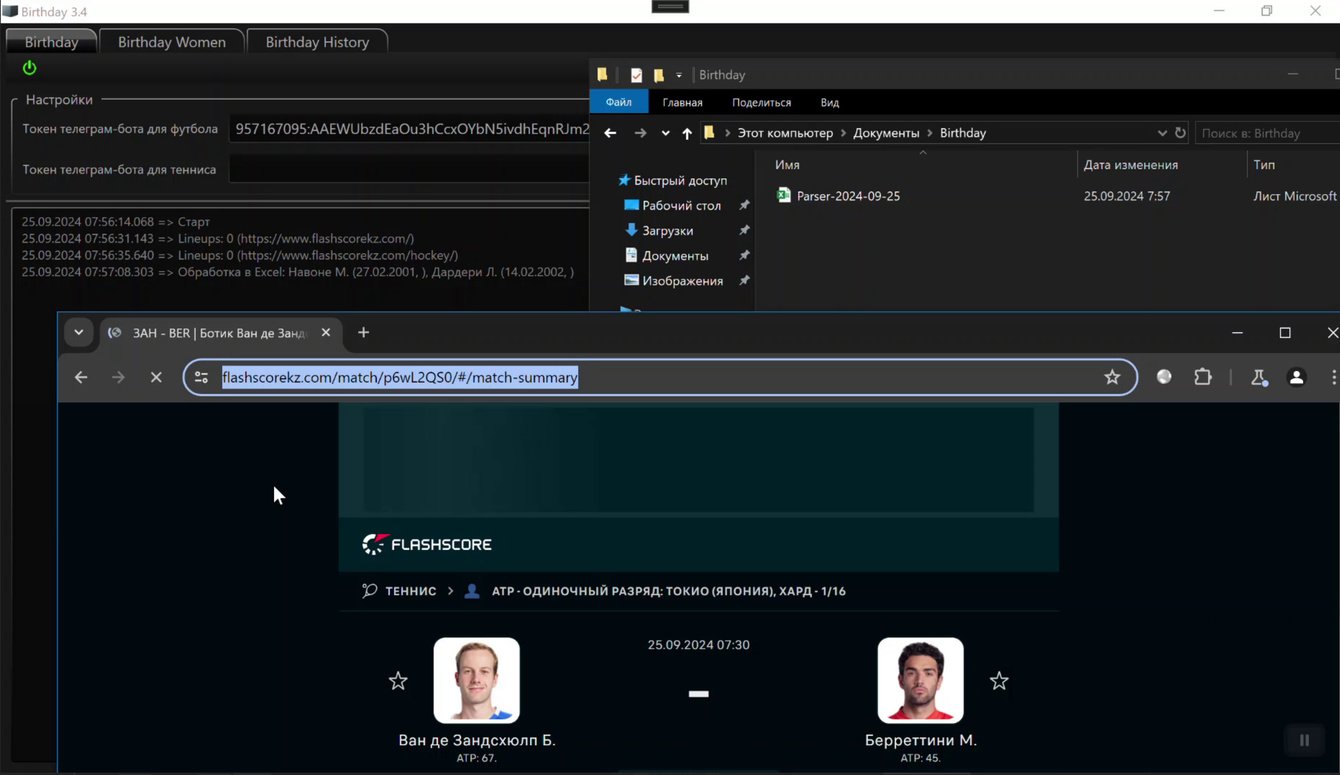Open recent locations dropdown in Explorer
This screenshot has width=1340, height=775.
(665, 133)
